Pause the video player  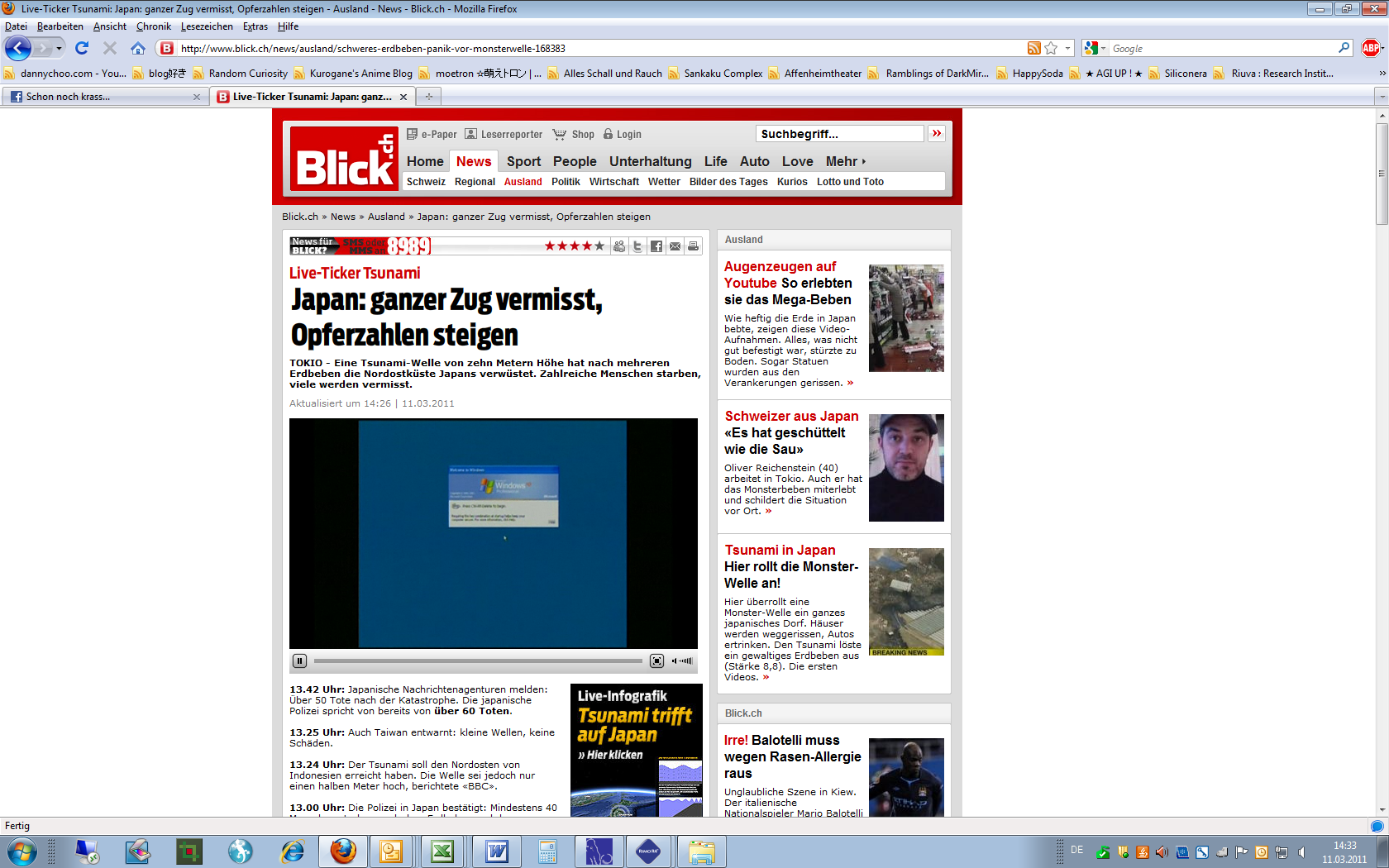[299, 661]
